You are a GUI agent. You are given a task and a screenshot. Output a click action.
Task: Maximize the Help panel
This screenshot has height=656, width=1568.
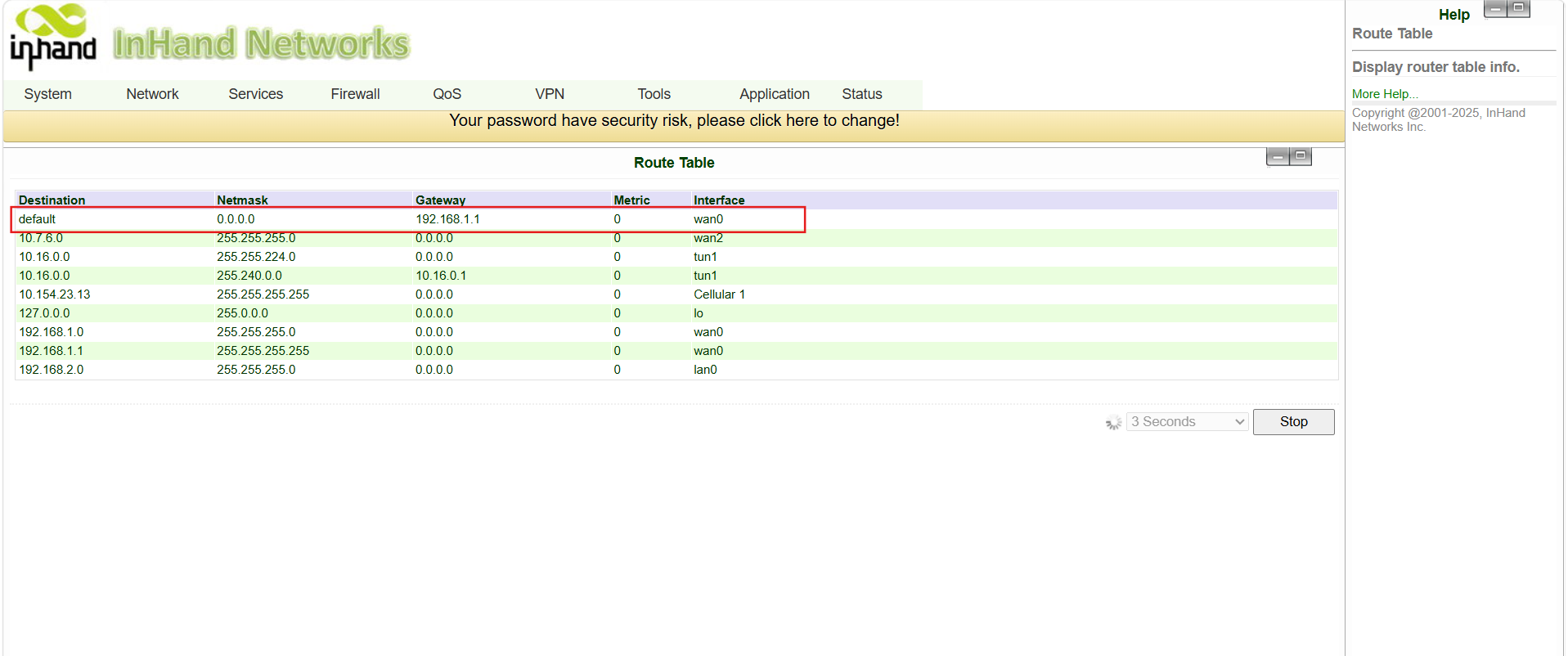click(x=1518, y=8)
